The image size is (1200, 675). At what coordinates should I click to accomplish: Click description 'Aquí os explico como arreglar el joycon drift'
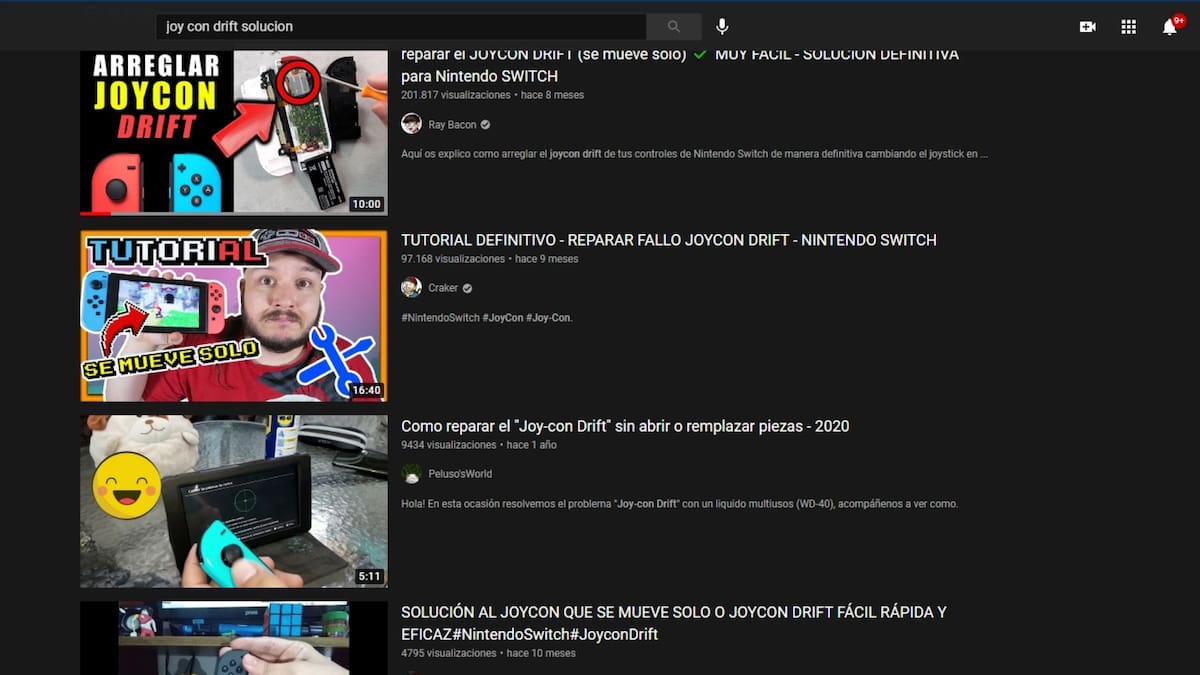pyautogui.click(x=695, y=154)
